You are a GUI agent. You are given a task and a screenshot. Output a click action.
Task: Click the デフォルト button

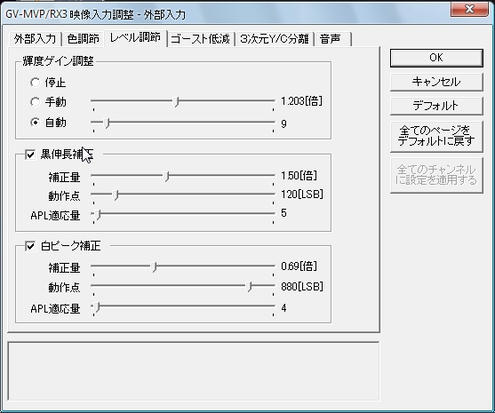click(x=436, y=106)
